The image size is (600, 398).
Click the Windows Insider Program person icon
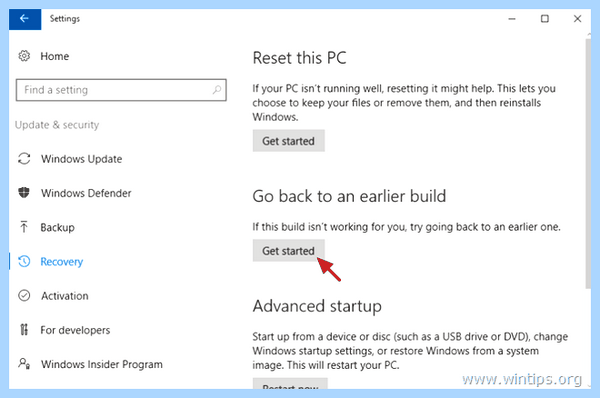pyautogui.click(x=24, y=364)
